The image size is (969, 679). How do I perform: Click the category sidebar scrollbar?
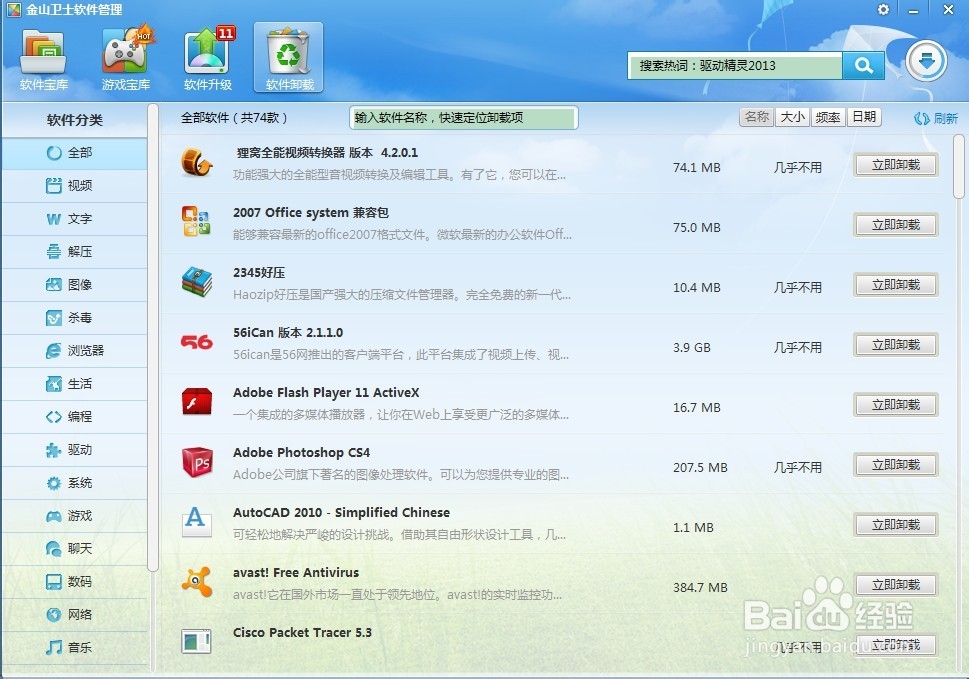point(153,337)
